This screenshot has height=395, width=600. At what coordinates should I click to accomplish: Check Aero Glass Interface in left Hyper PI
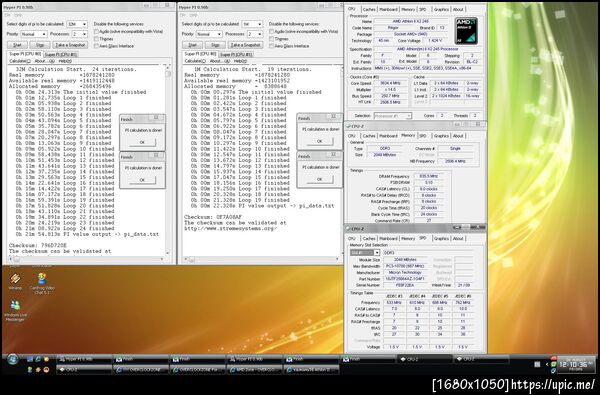click(96, 46)
